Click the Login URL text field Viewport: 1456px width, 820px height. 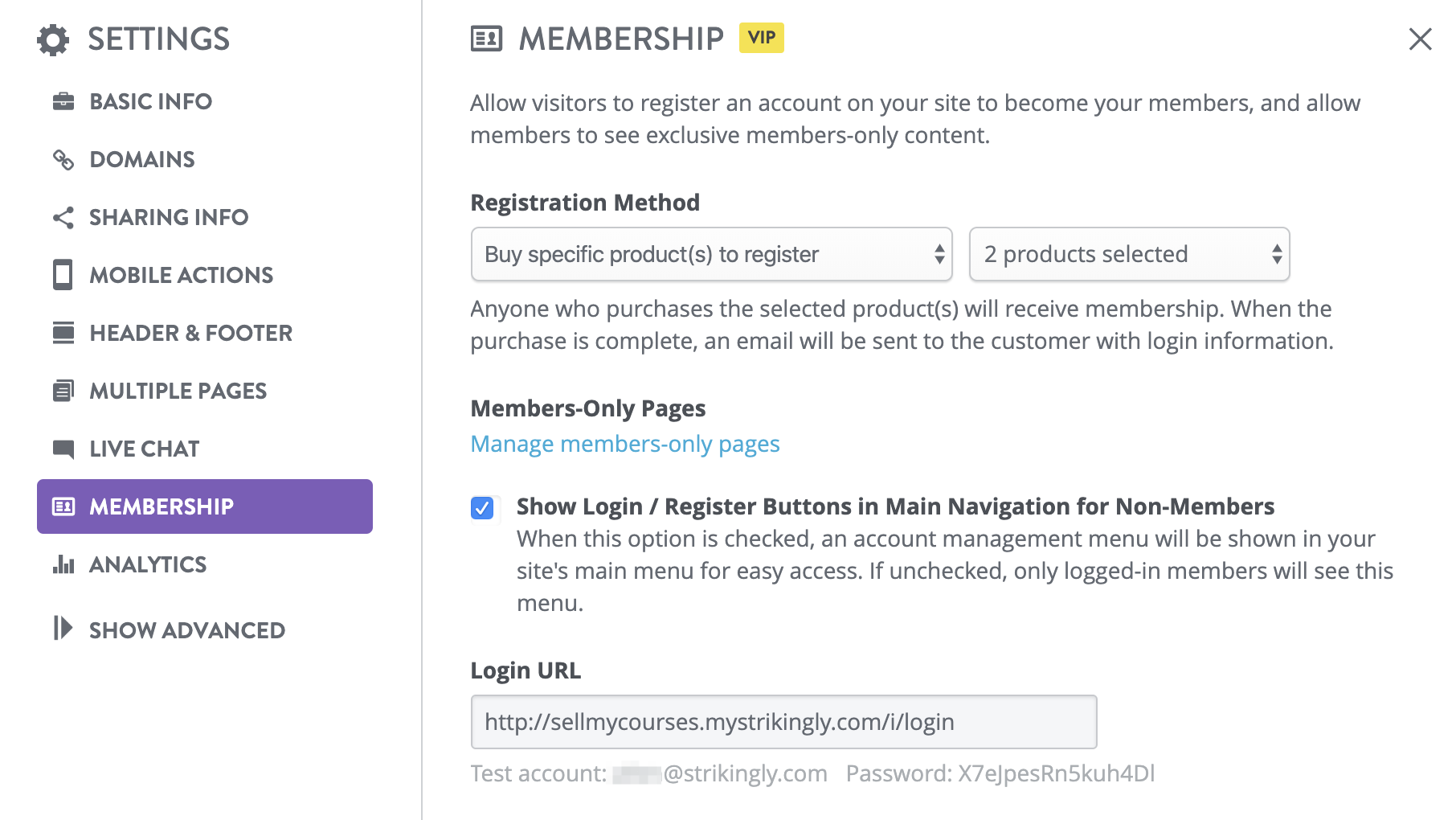click(x=783, y=722)
